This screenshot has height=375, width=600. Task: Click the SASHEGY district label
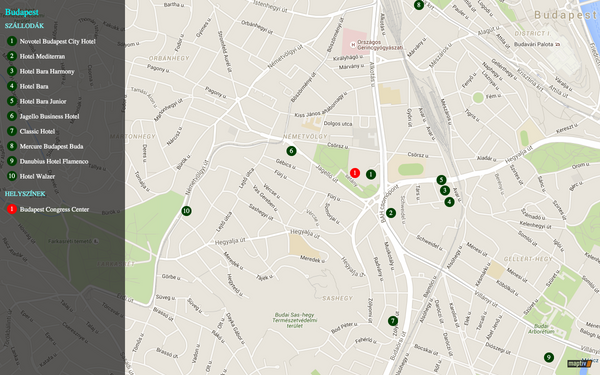[x=337, y=298]
